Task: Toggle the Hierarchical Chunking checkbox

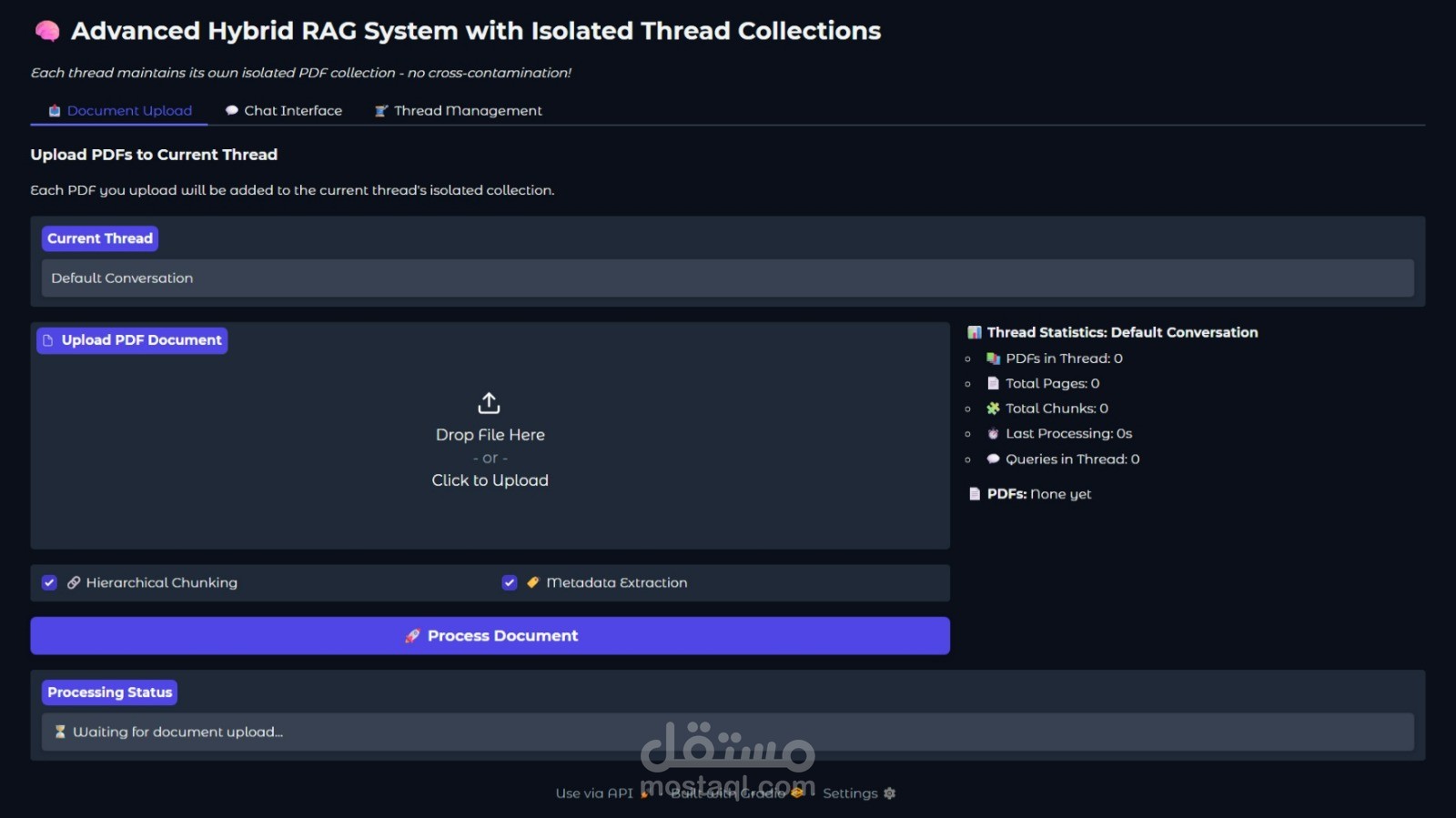Action: (x=49, y=582)
